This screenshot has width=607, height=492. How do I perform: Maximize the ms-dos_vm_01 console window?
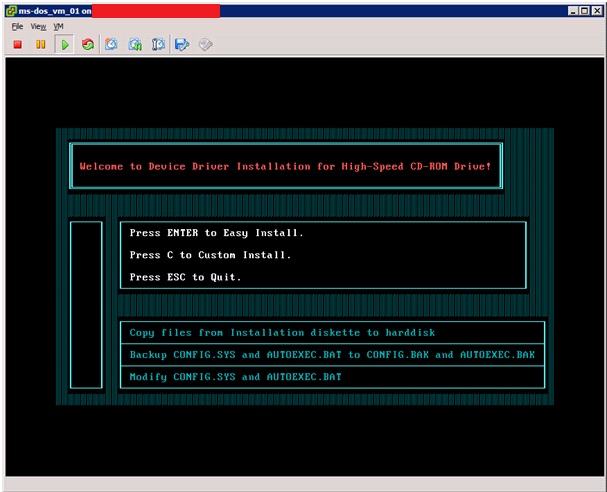pyautogui.click(x=585, y=11)
